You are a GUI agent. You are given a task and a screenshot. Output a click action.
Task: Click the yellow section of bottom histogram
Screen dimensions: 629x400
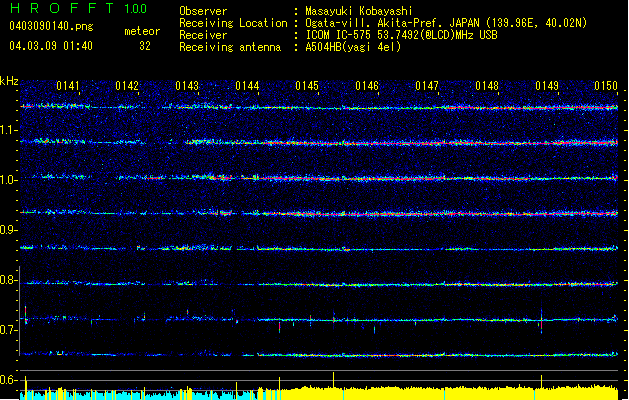pos(450,393)
